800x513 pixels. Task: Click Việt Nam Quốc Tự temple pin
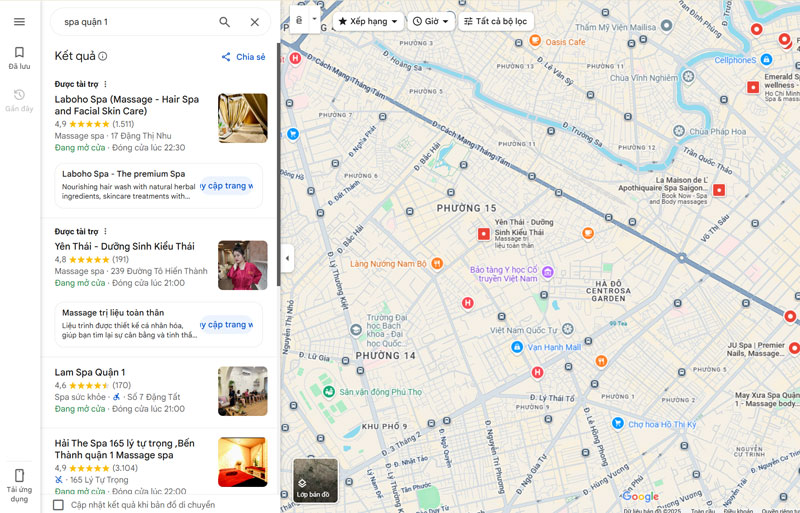click(x=567, y=329)
